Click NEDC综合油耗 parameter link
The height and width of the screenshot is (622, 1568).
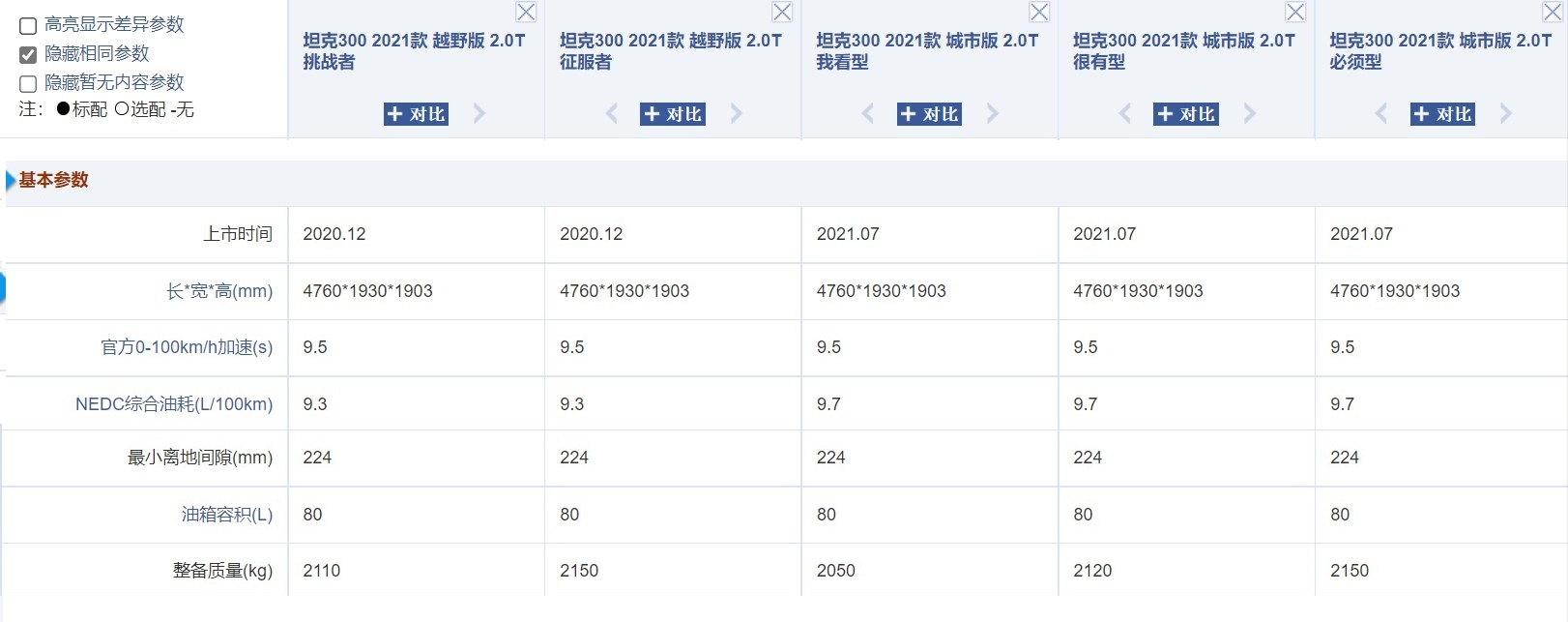tap(174, 404)
